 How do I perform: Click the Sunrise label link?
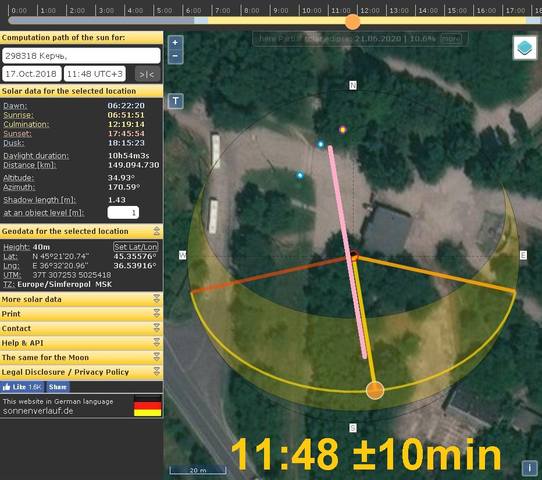(18, 115)
